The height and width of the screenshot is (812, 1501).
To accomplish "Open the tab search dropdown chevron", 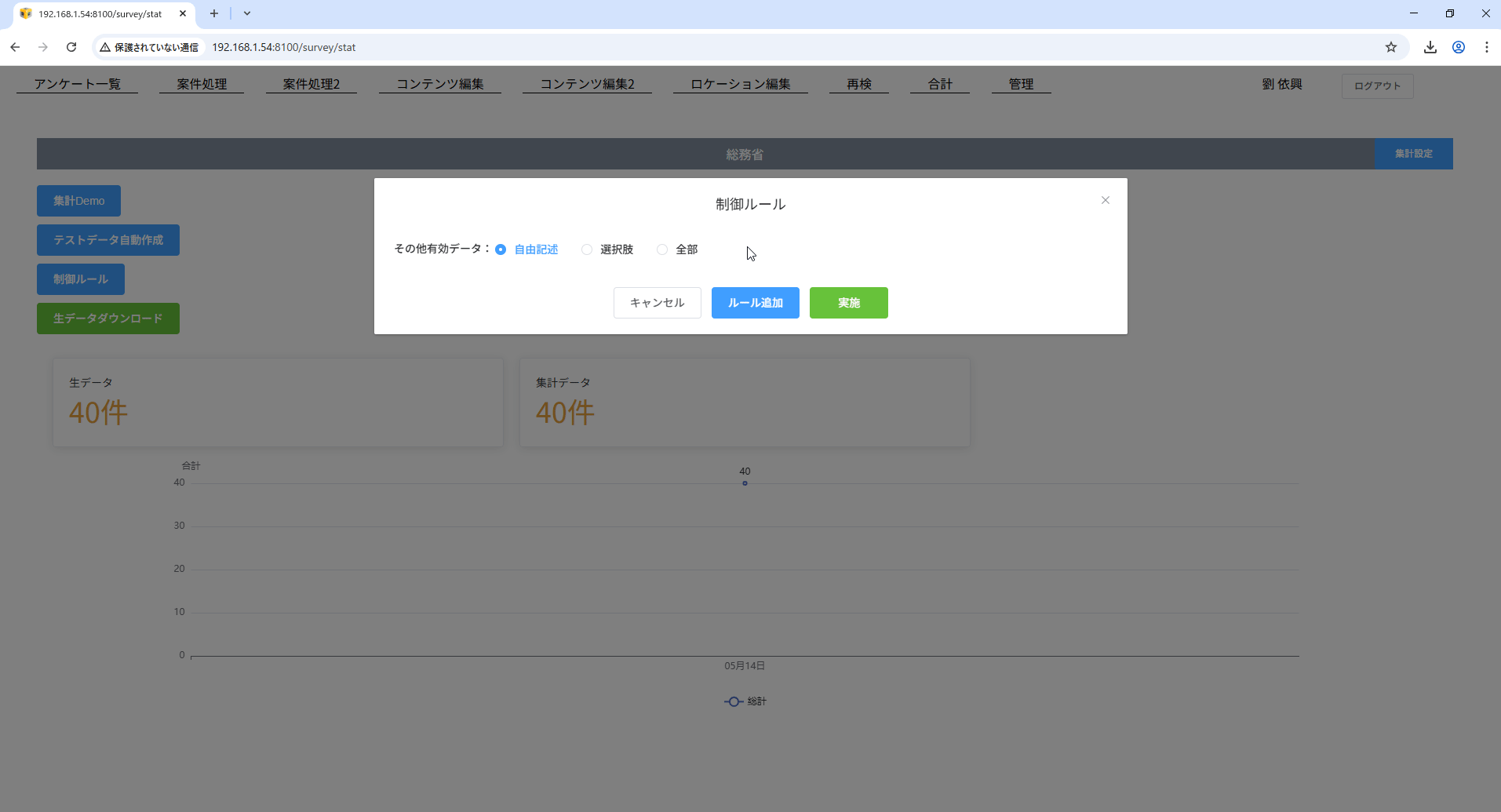I will [247, 13].
